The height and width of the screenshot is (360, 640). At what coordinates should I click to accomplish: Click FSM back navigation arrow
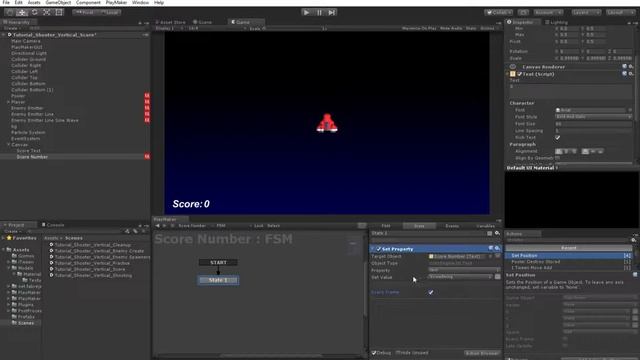click(158, 225)
